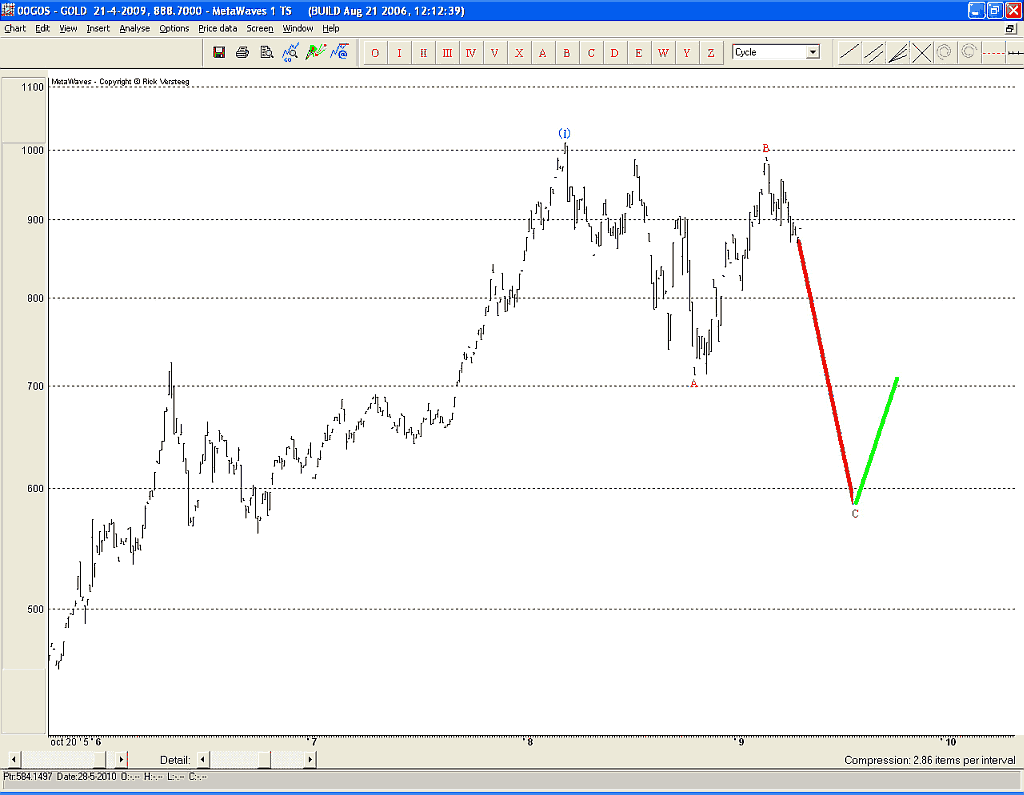This screenshot has height=795, width=1024.
Task: Select the wave label X button
Action: [x=519, y=53]
